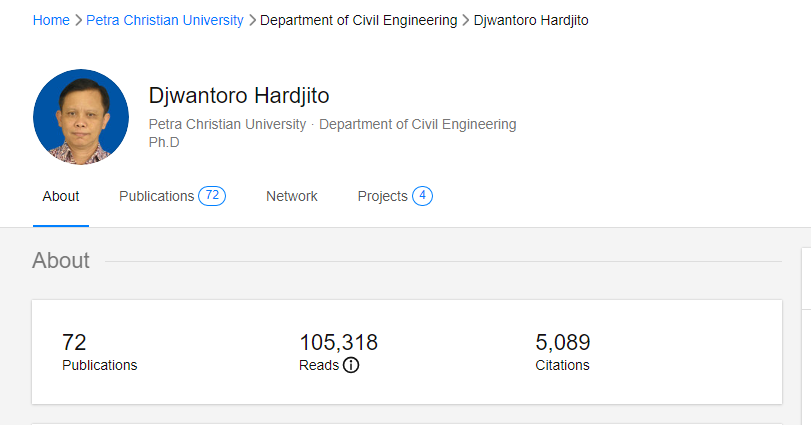811x425 pixels.
Task: Click the 4 badge beside Projects tab
Action: coord(422,196)
